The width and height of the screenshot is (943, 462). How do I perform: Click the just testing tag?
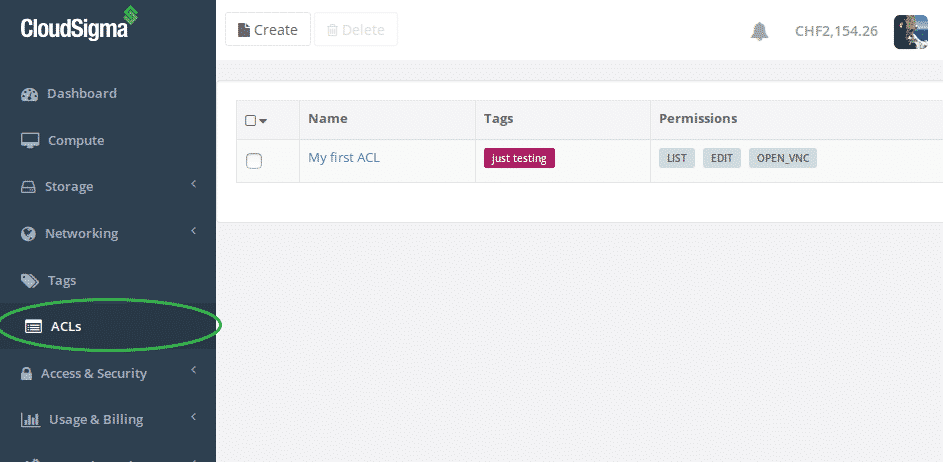519,158
